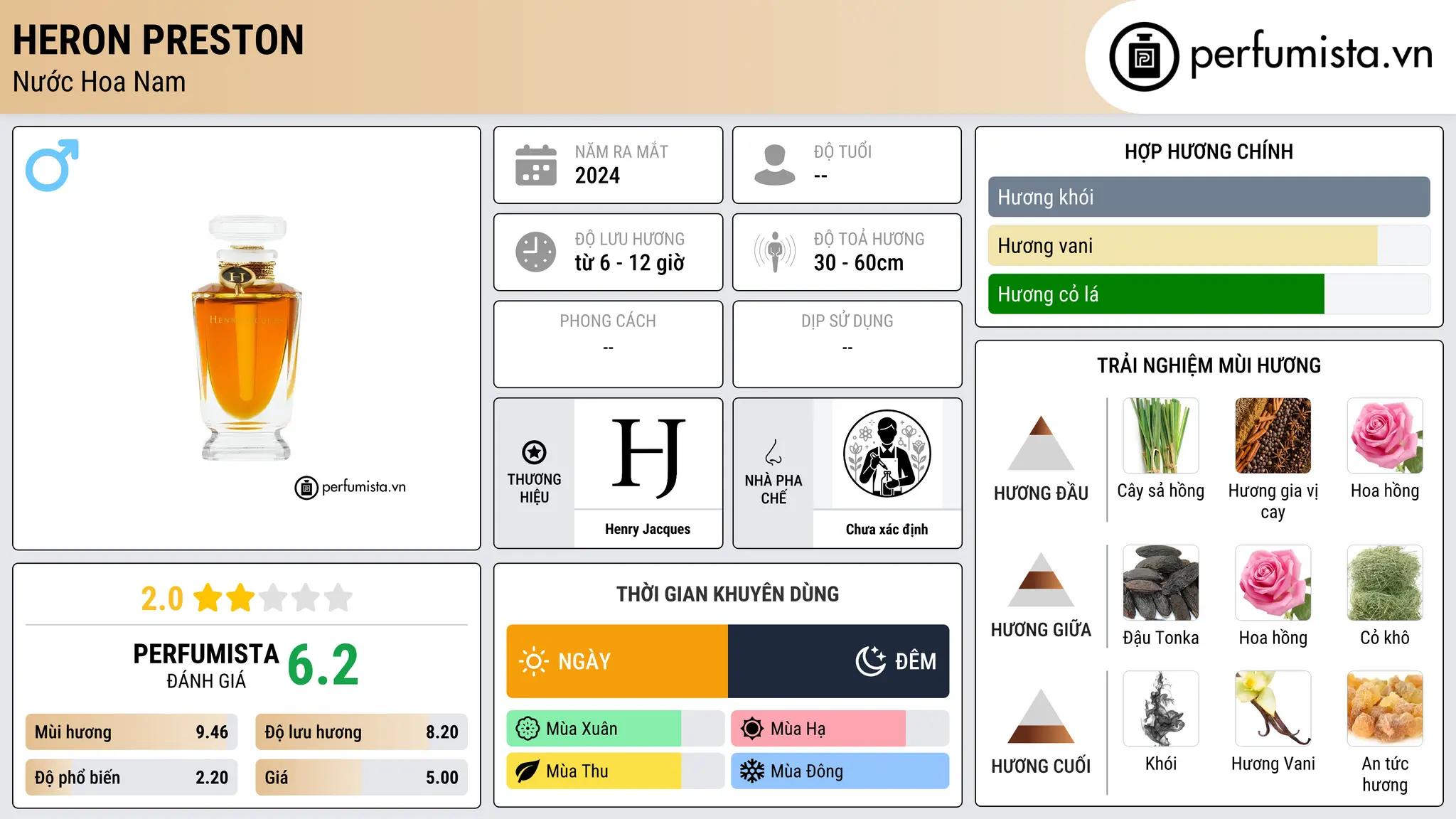Click the Giá 5.00 score bar

(361, 777)
